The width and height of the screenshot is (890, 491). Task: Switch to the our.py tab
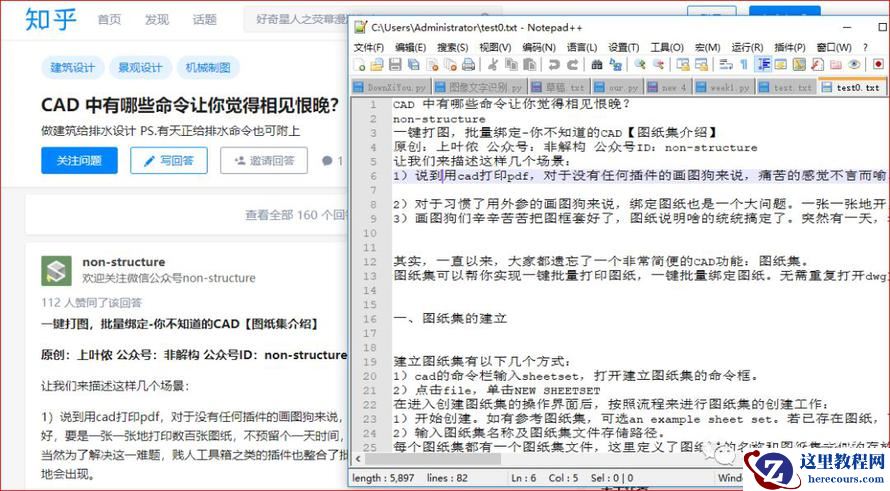click(616, 87)
